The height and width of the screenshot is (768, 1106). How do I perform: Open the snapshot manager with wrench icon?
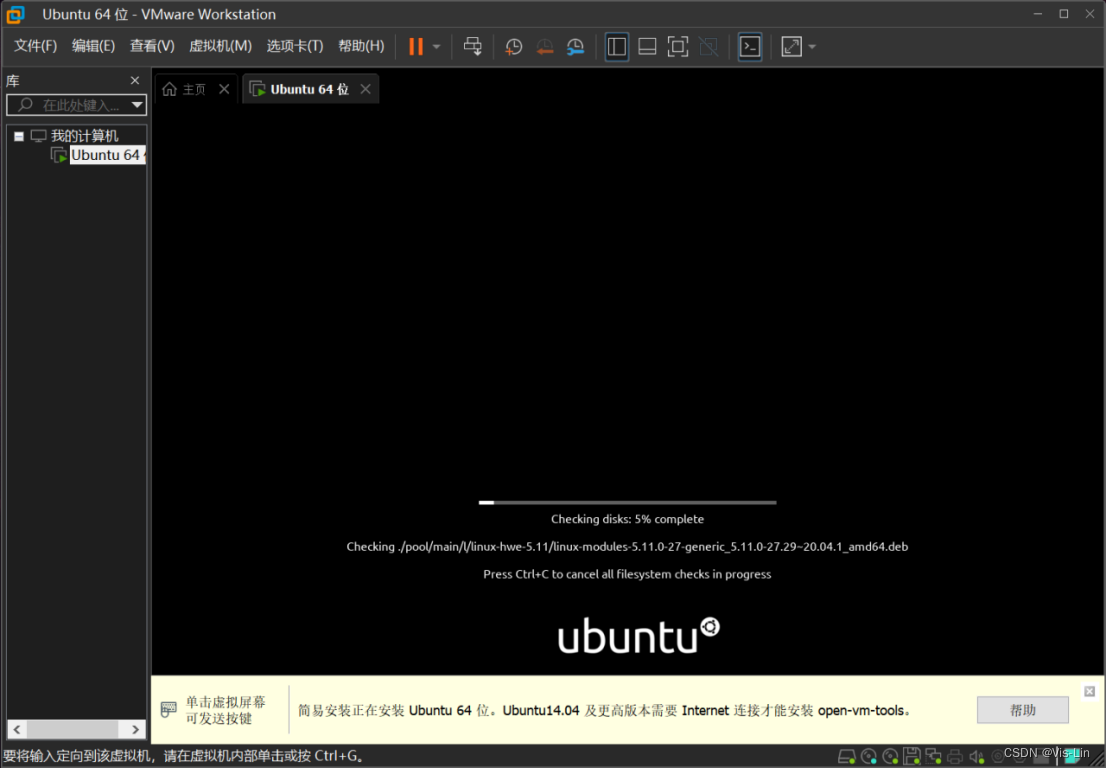pos(576,47)
